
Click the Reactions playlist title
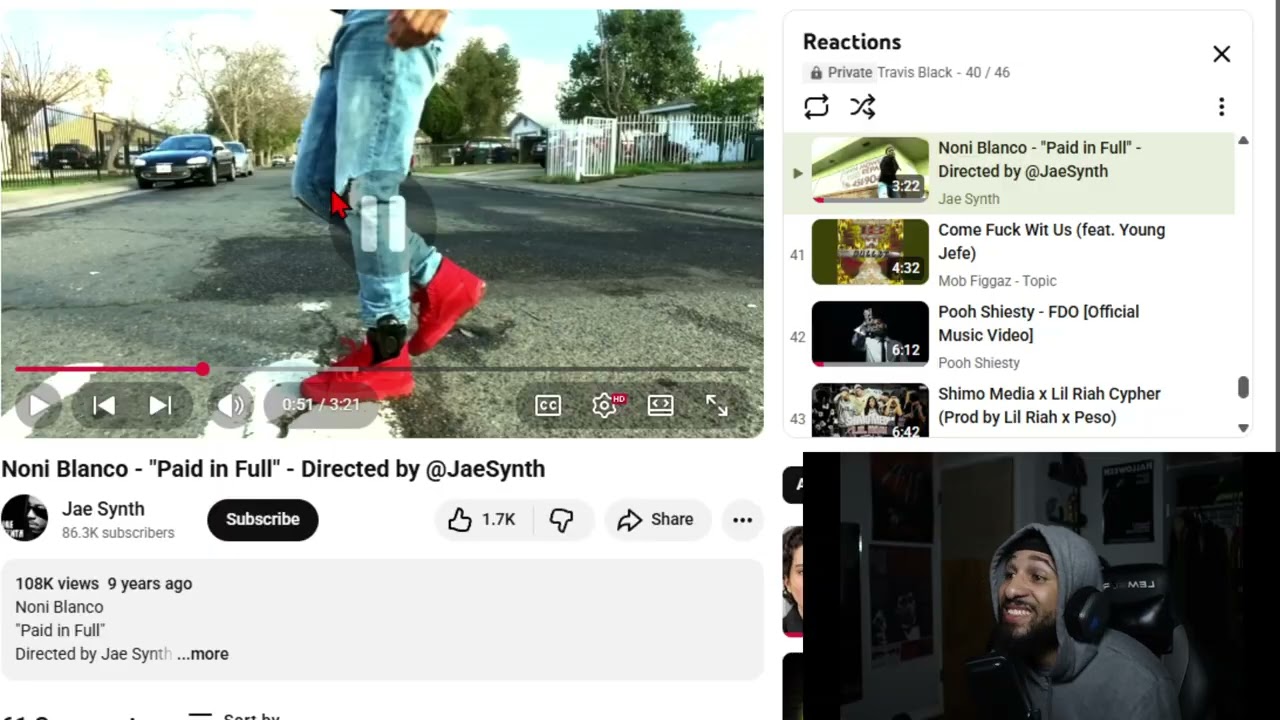[852, 42]
